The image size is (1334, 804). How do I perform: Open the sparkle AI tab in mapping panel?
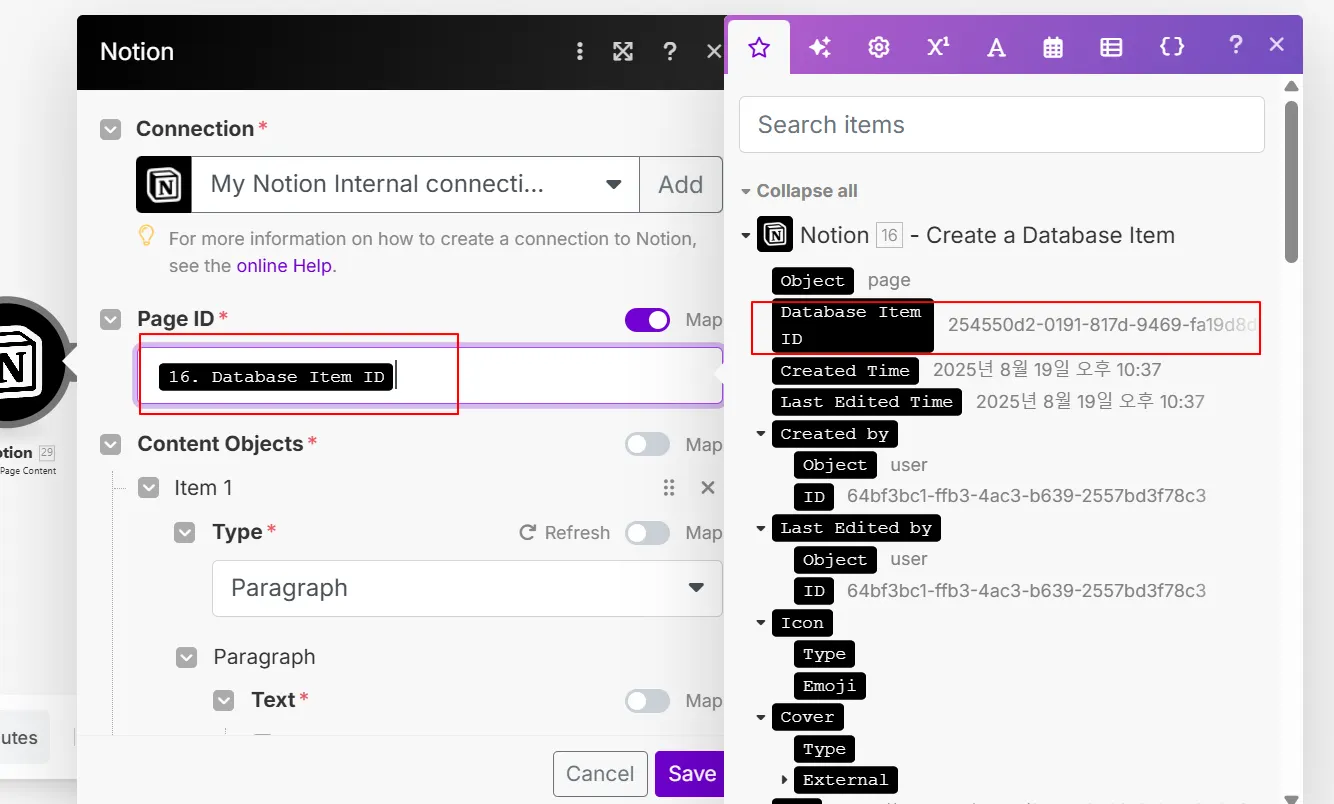pyautogui.click(x=820, y=47)
